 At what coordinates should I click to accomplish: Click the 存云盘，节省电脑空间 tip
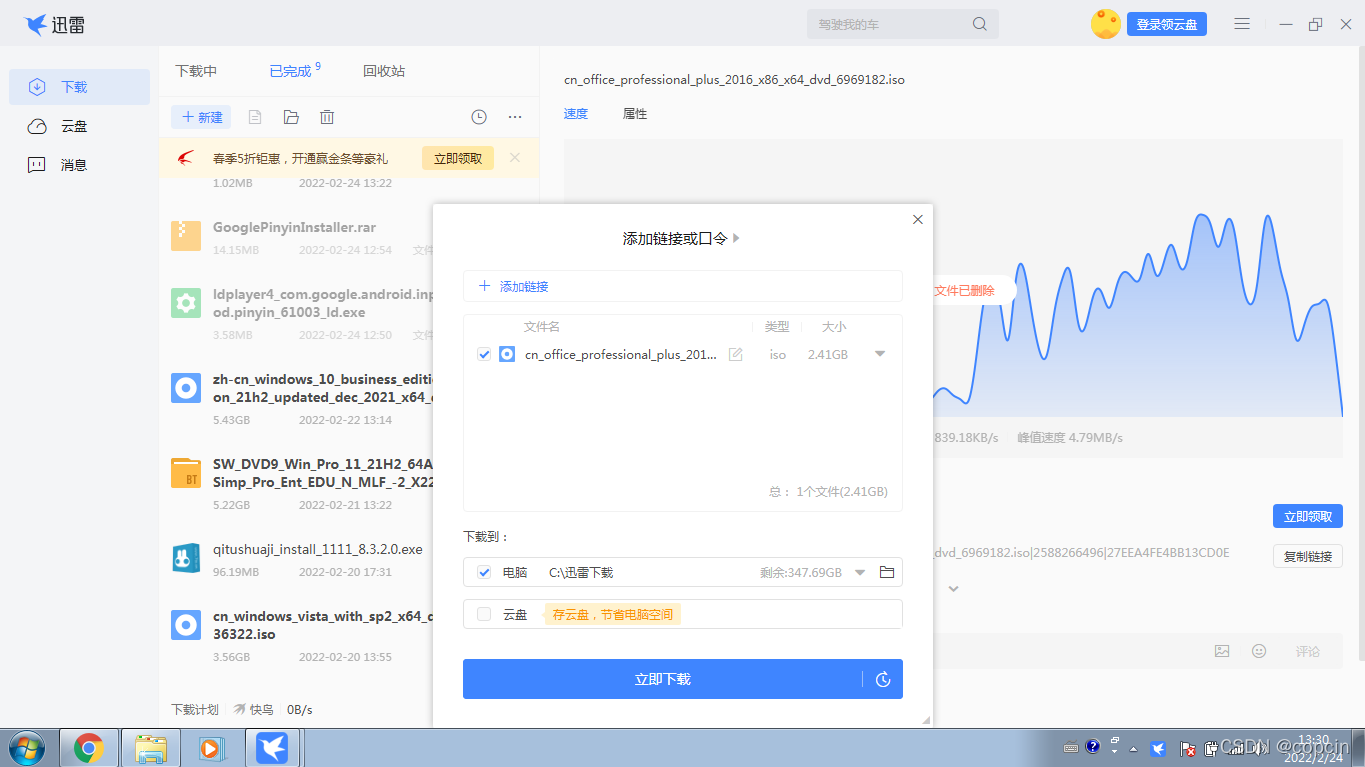(613, 614)
